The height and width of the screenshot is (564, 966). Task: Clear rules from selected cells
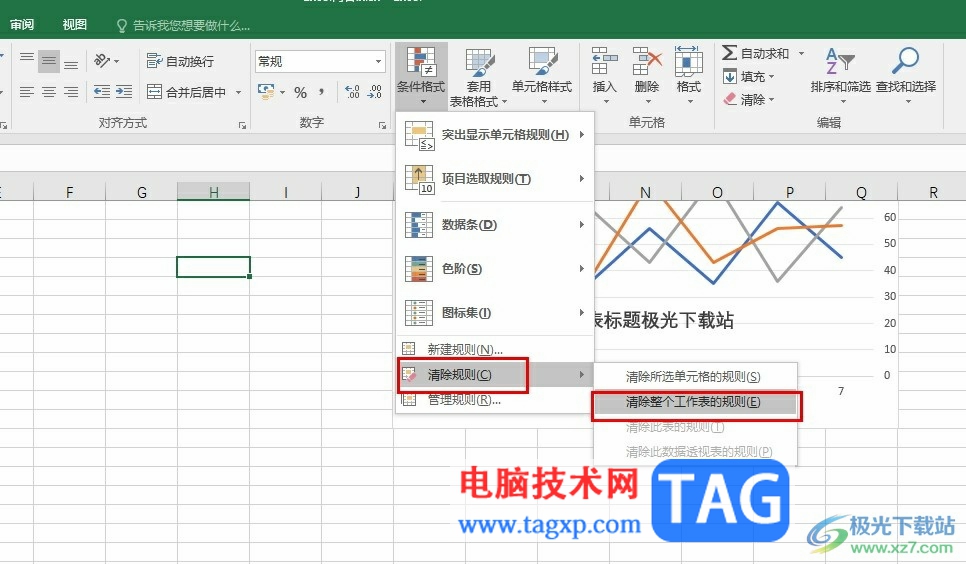[695, 377]
